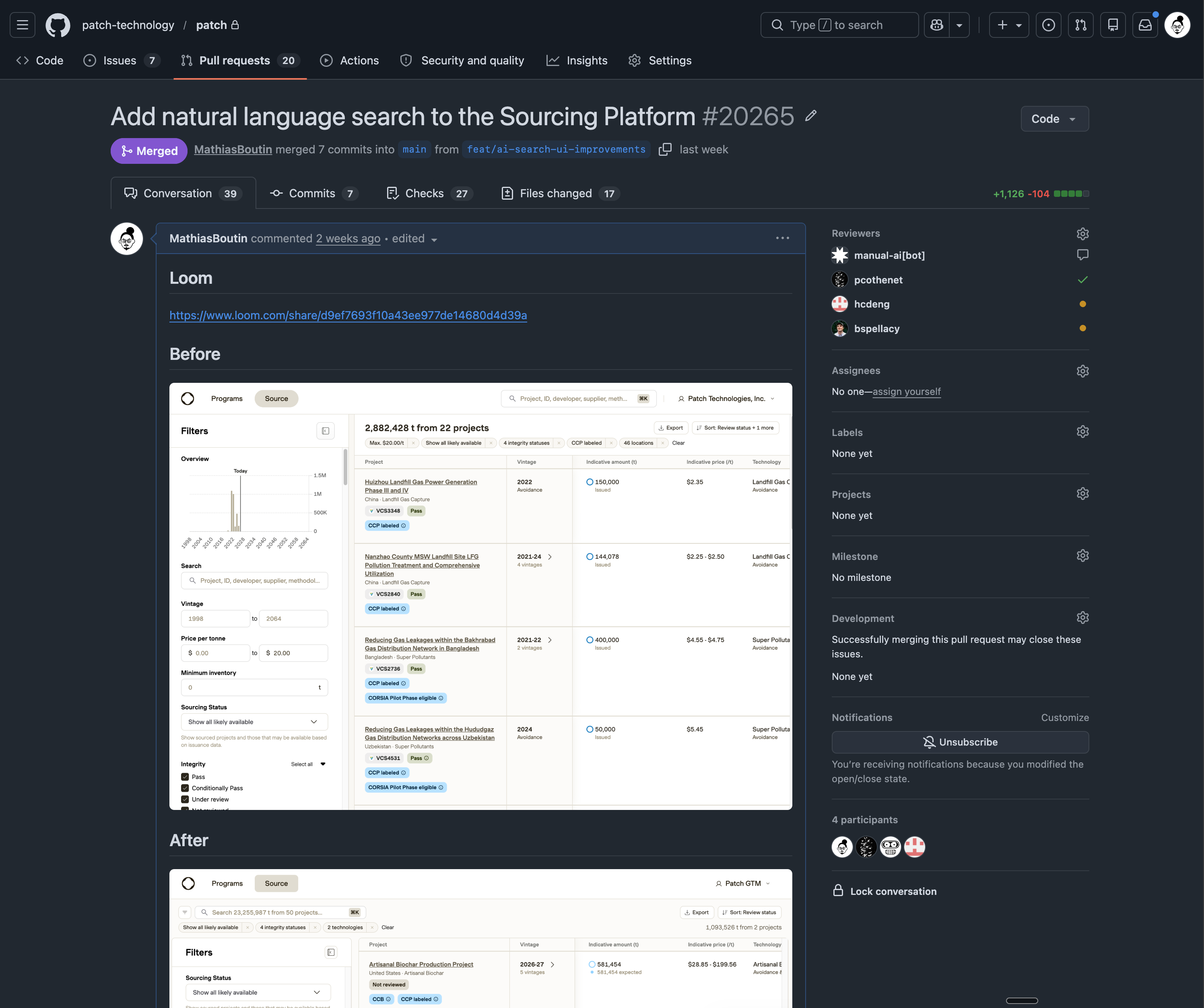Click patch-technology organization link
1204x1008 pixels.
pos(128,25)
